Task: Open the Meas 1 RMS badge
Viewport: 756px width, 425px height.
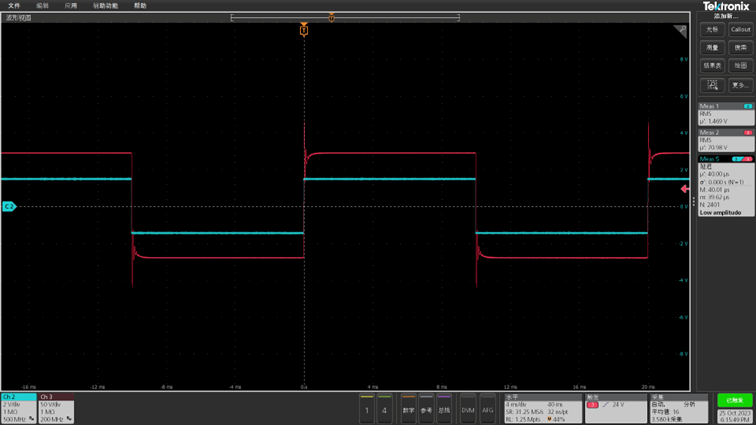Action: coord(726,114)
